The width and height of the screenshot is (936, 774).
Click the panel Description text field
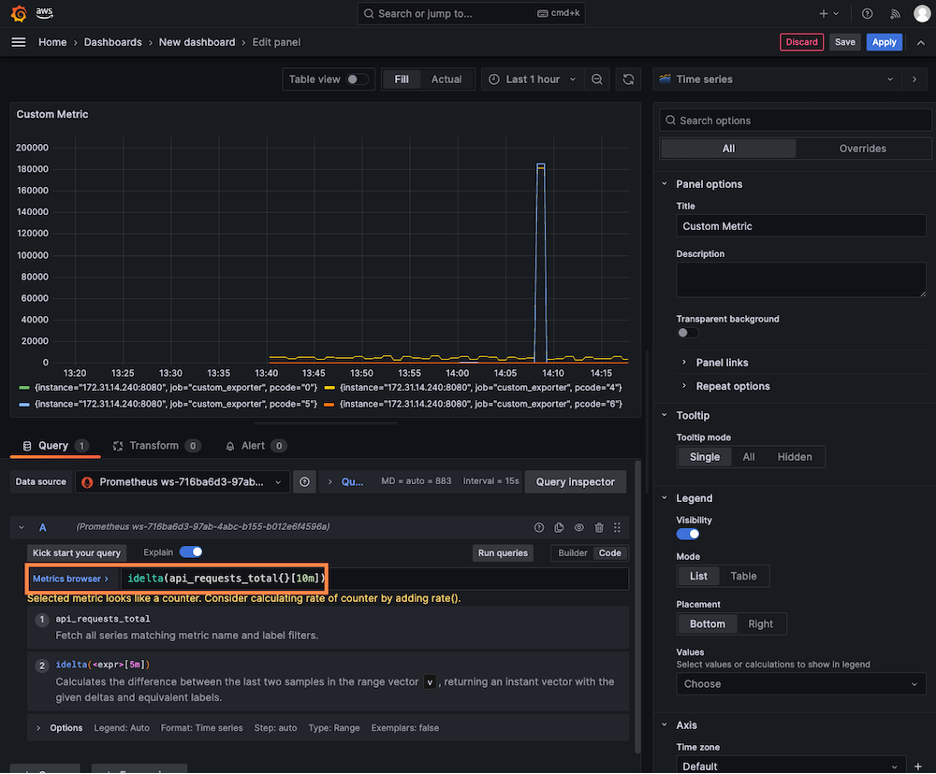point(801,280)
